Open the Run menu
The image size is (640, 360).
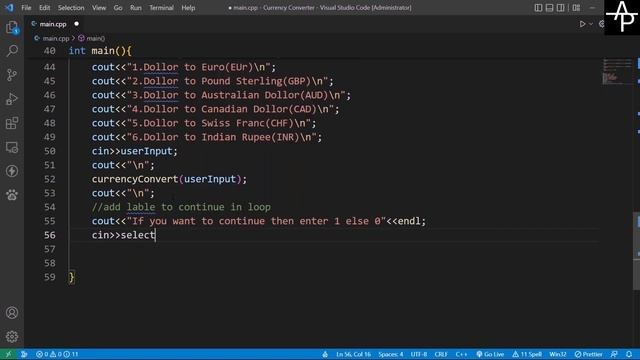point(136,8)
